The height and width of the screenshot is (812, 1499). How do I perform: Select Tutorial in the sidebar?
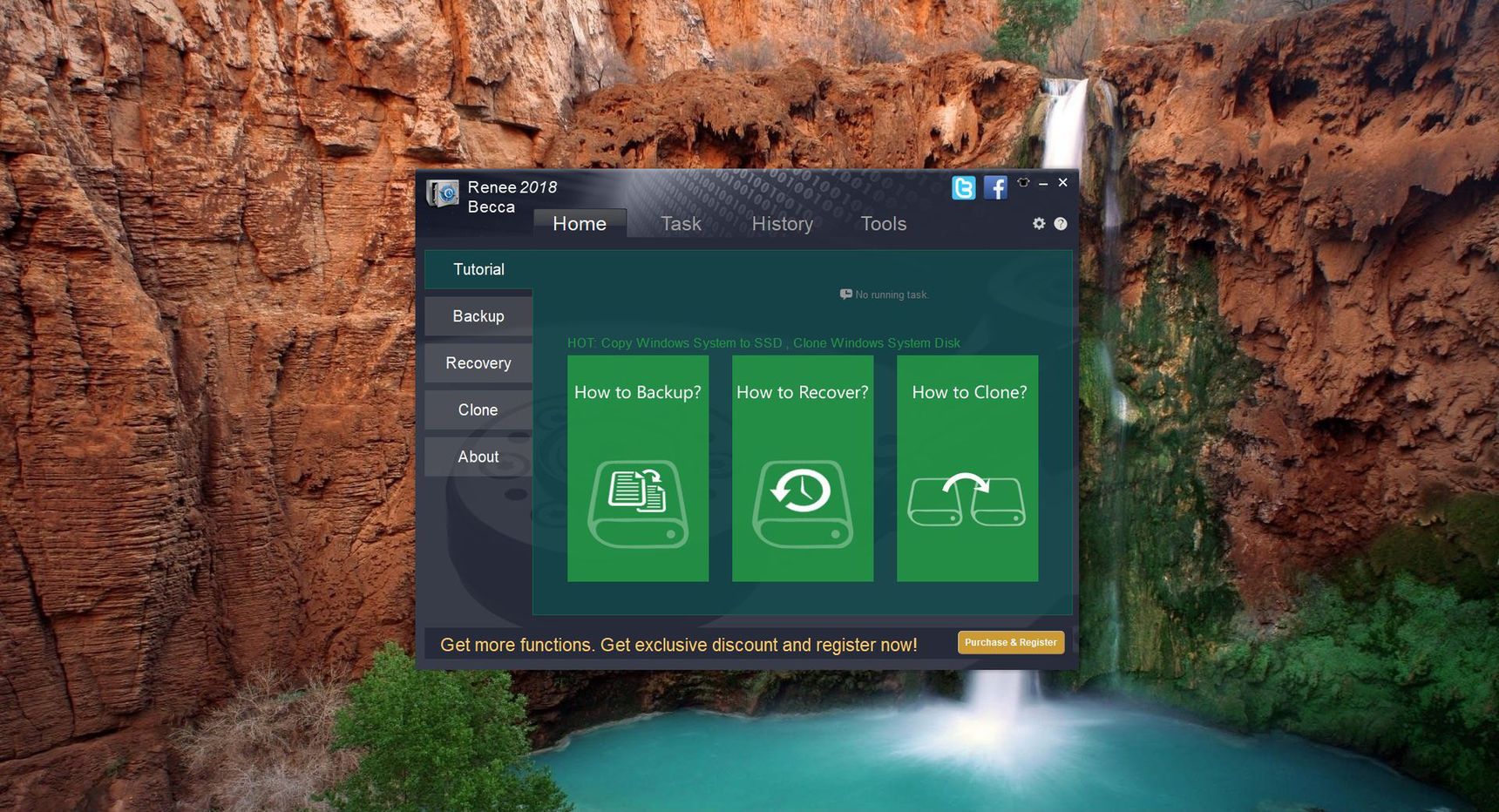(x=478, y=269)
